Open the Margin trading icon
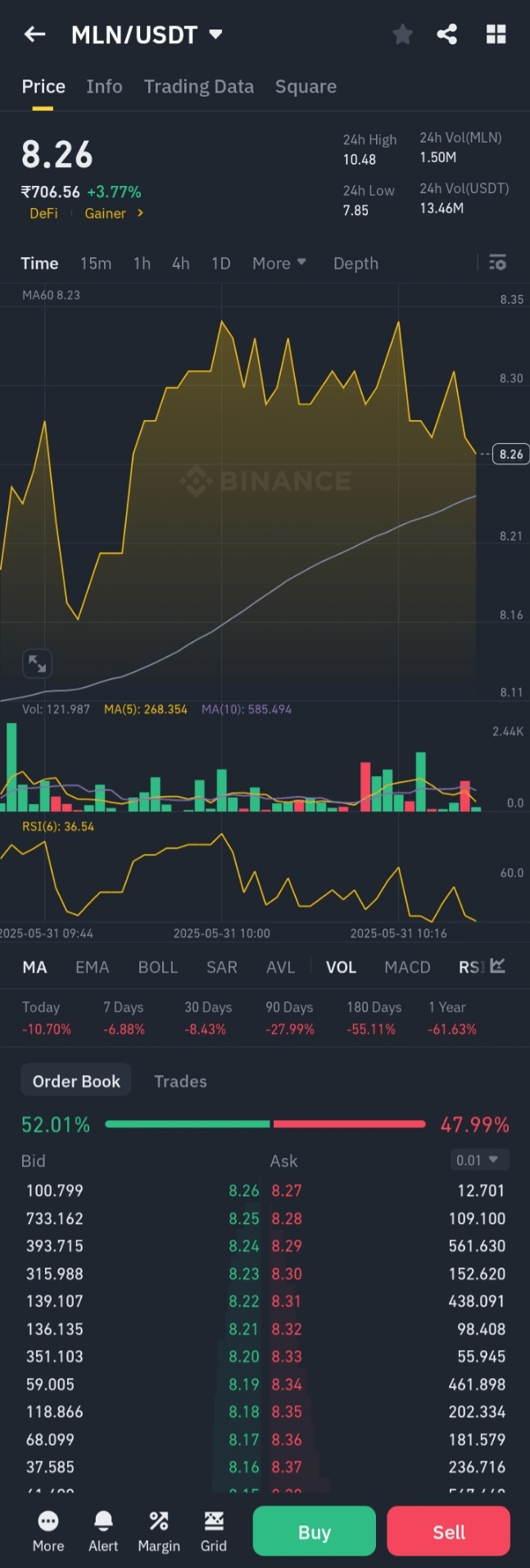Image resolution: width=530 pixels, height=1568 pixels. point(159,1531)
